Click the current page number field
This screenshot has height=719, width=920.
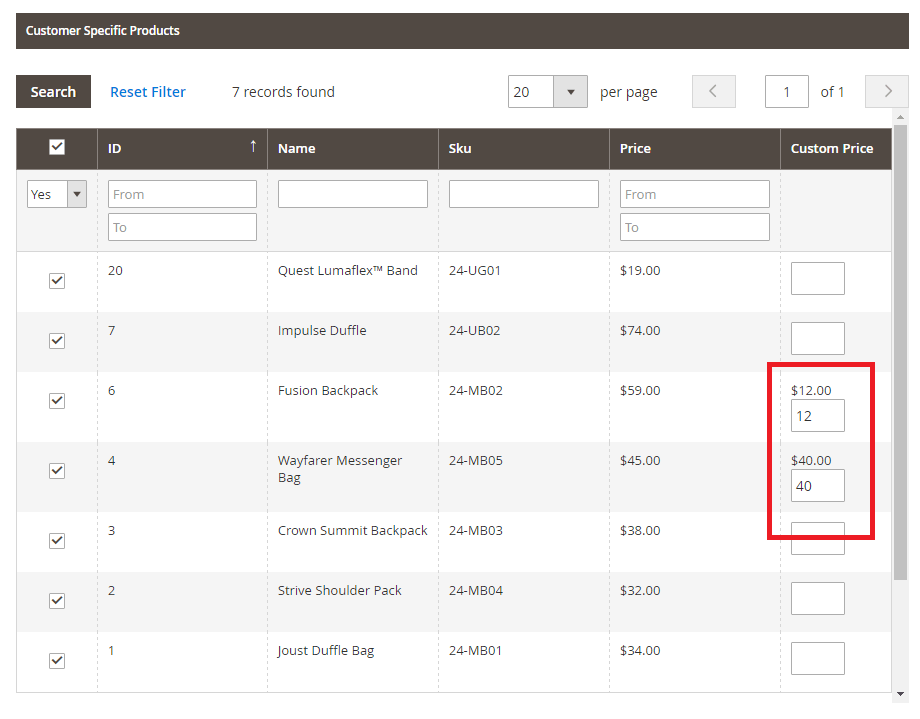[x=786, y=92]
